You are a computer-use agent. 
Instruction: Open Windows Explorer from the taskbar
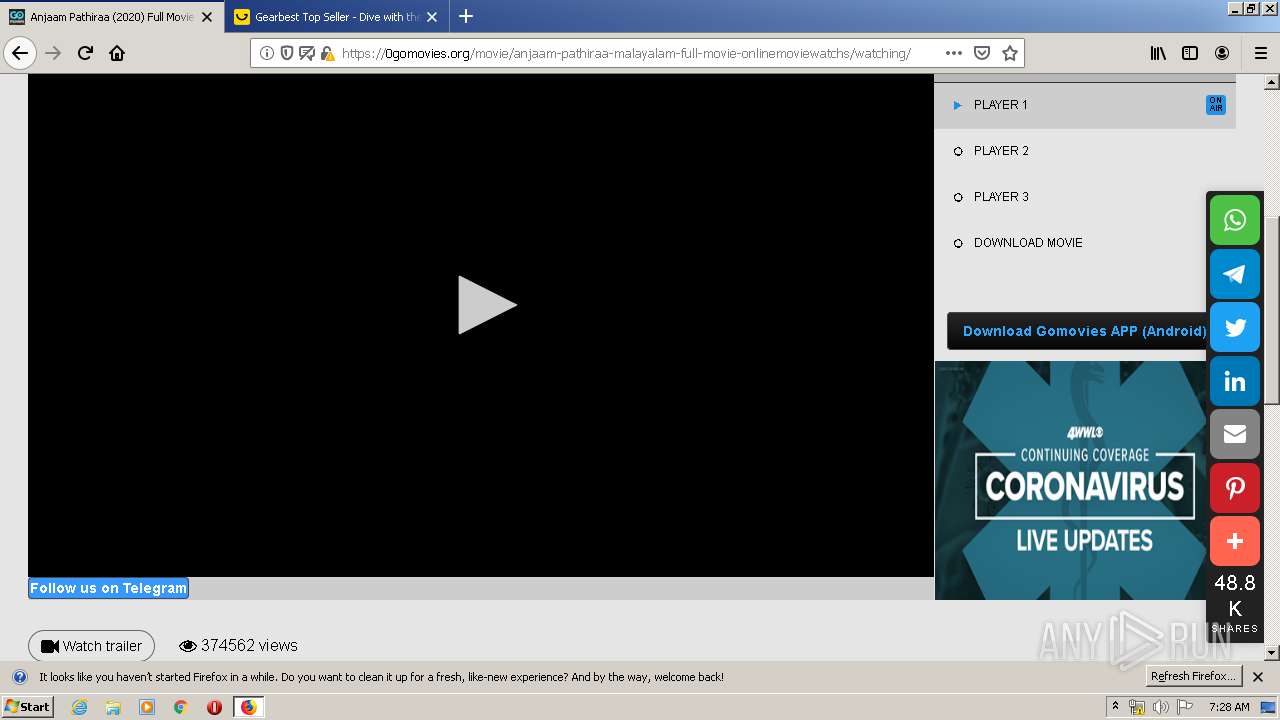113,707
